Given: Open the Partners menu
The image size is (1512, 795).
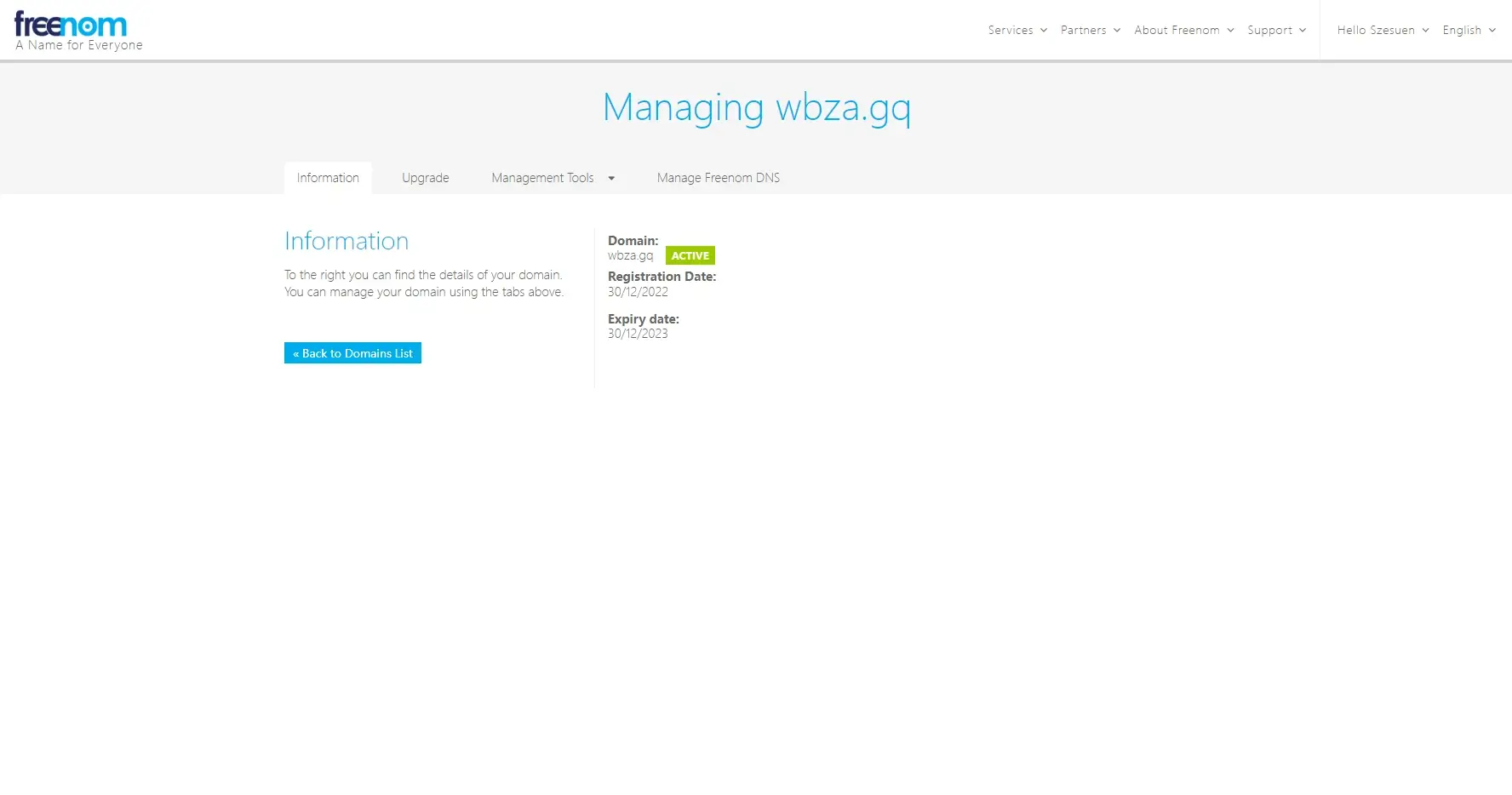Looking at the screenshot, I should pyautogui.click(x=1083, y=31).
